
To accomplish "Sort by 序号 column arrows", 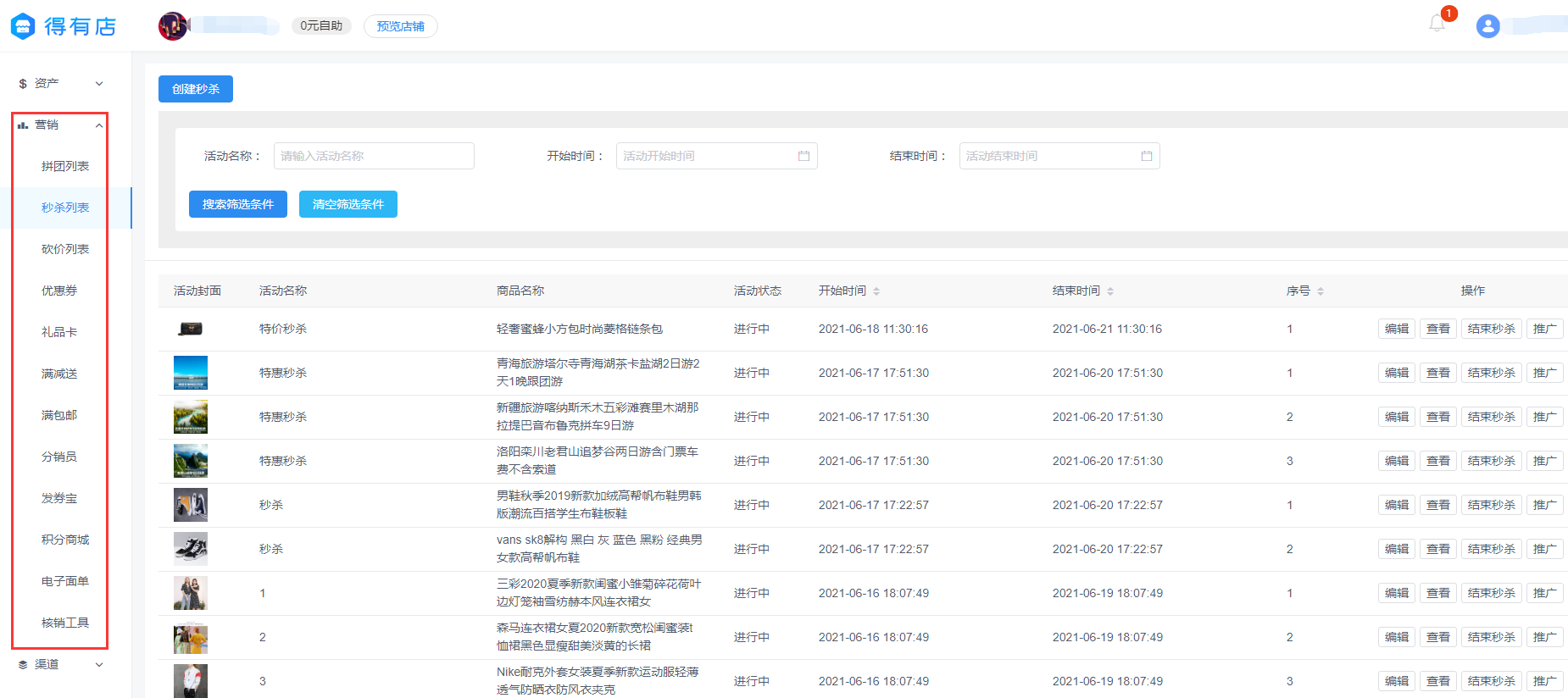I will pos(1321,291).
